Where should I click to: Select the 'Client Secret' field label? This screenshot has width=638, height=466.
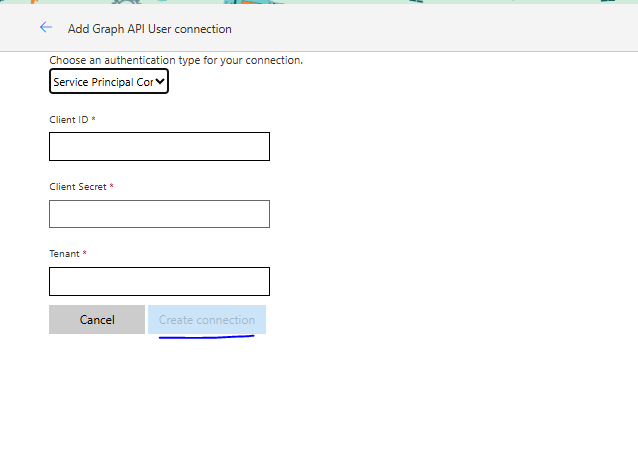point(78,187)
